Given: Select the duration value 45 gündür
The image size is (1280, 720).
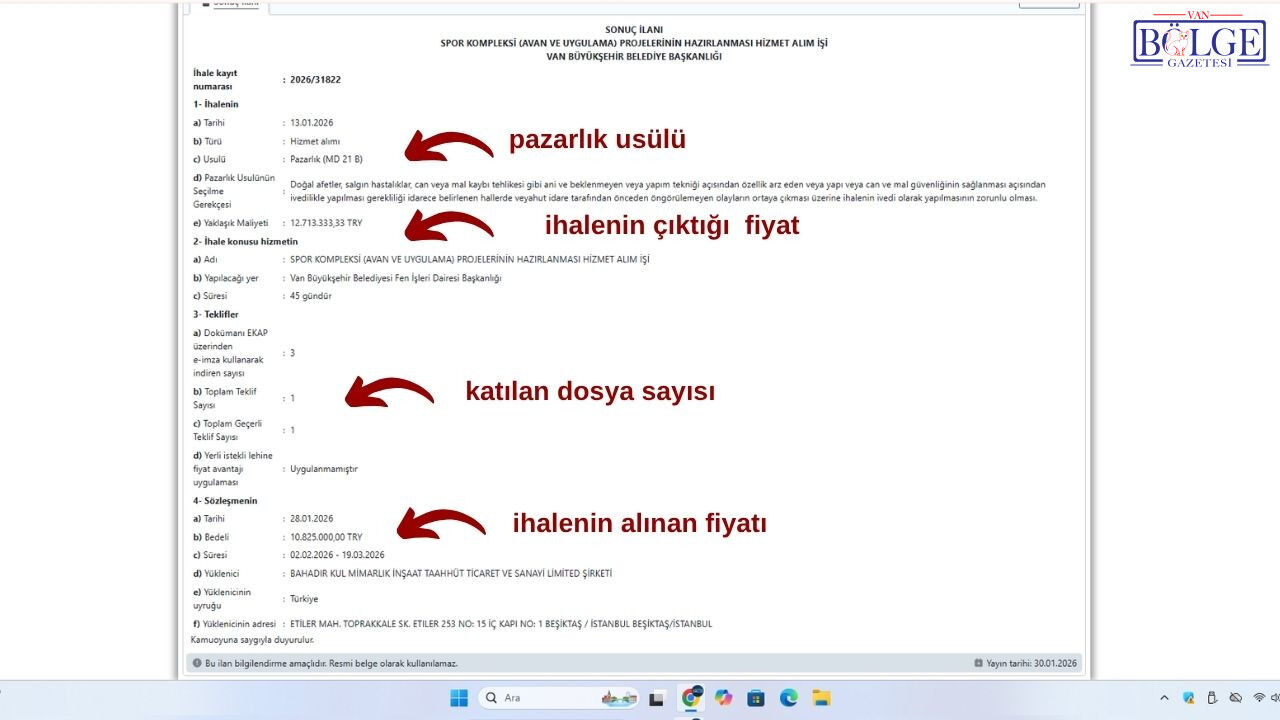Looking at the screenshot, I should point(311,296).
